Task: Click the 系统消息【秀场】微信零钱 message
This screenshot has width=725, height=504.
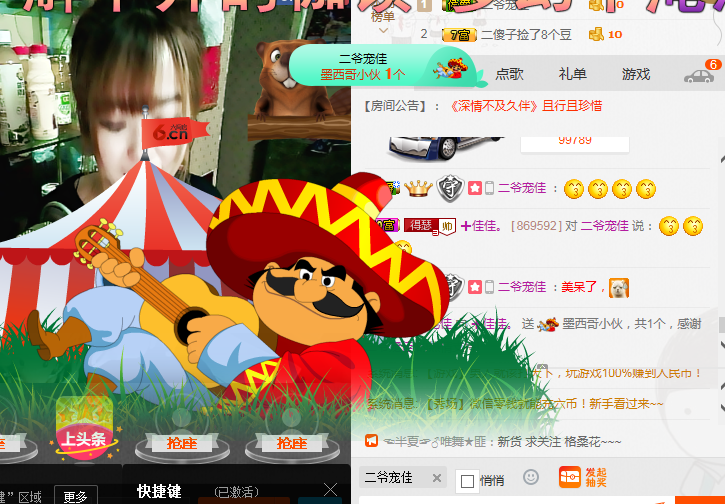Action: pyautogui.click(x=515, y=404)
